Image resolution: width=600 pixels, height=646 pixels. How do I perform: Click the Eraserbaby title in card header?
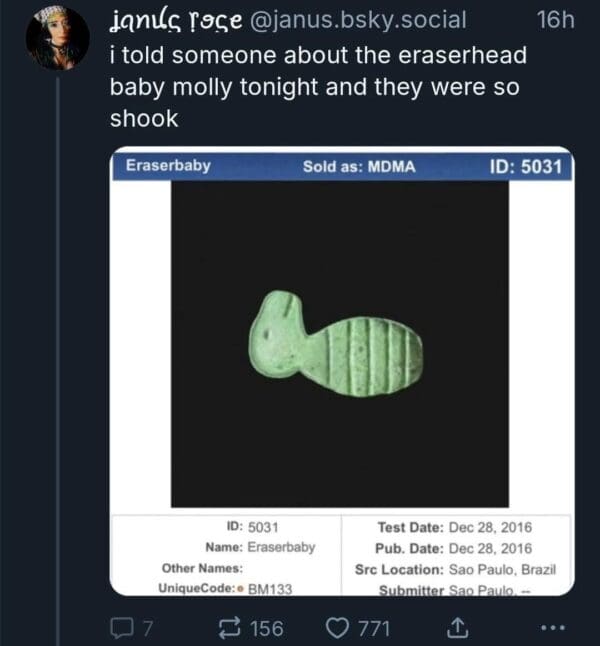tap(168, 165)
